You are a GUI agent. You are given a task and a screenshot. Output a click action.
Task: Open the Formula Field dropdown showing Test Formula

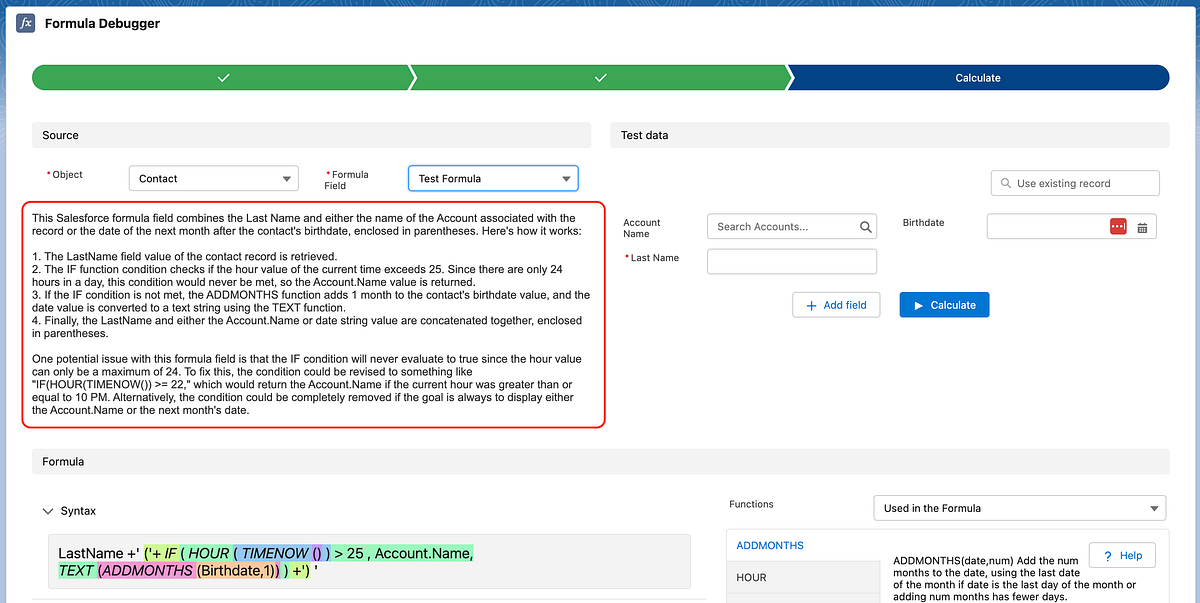[493, 177]
